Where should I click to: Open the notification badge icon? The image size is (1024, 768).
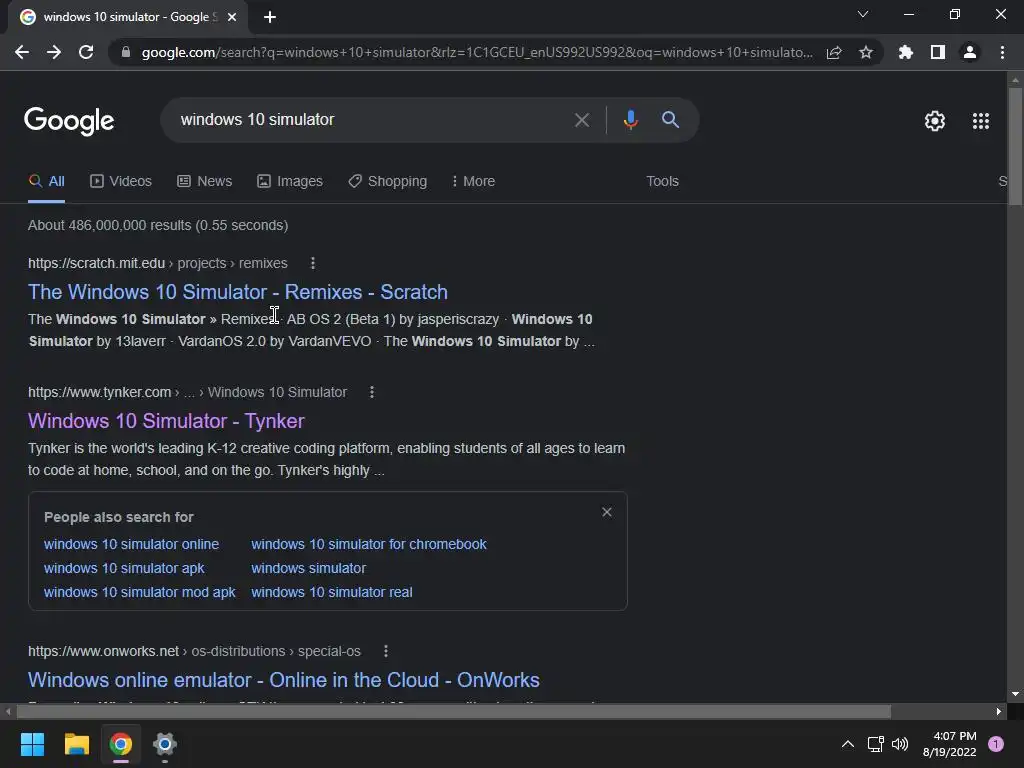click(996, 744)
